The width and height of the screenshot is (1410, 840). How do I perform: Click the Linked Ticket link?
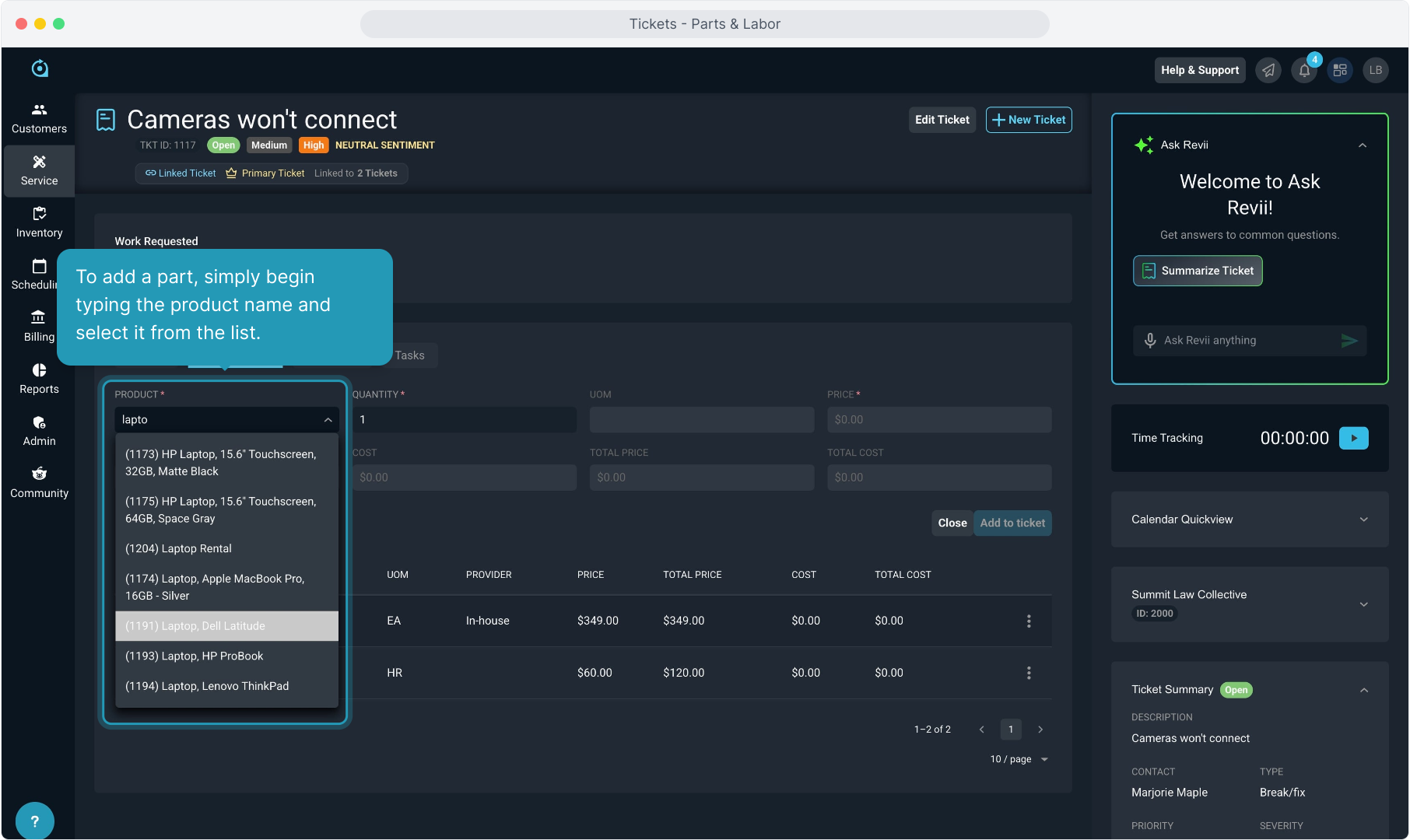[x=181, y=173]
